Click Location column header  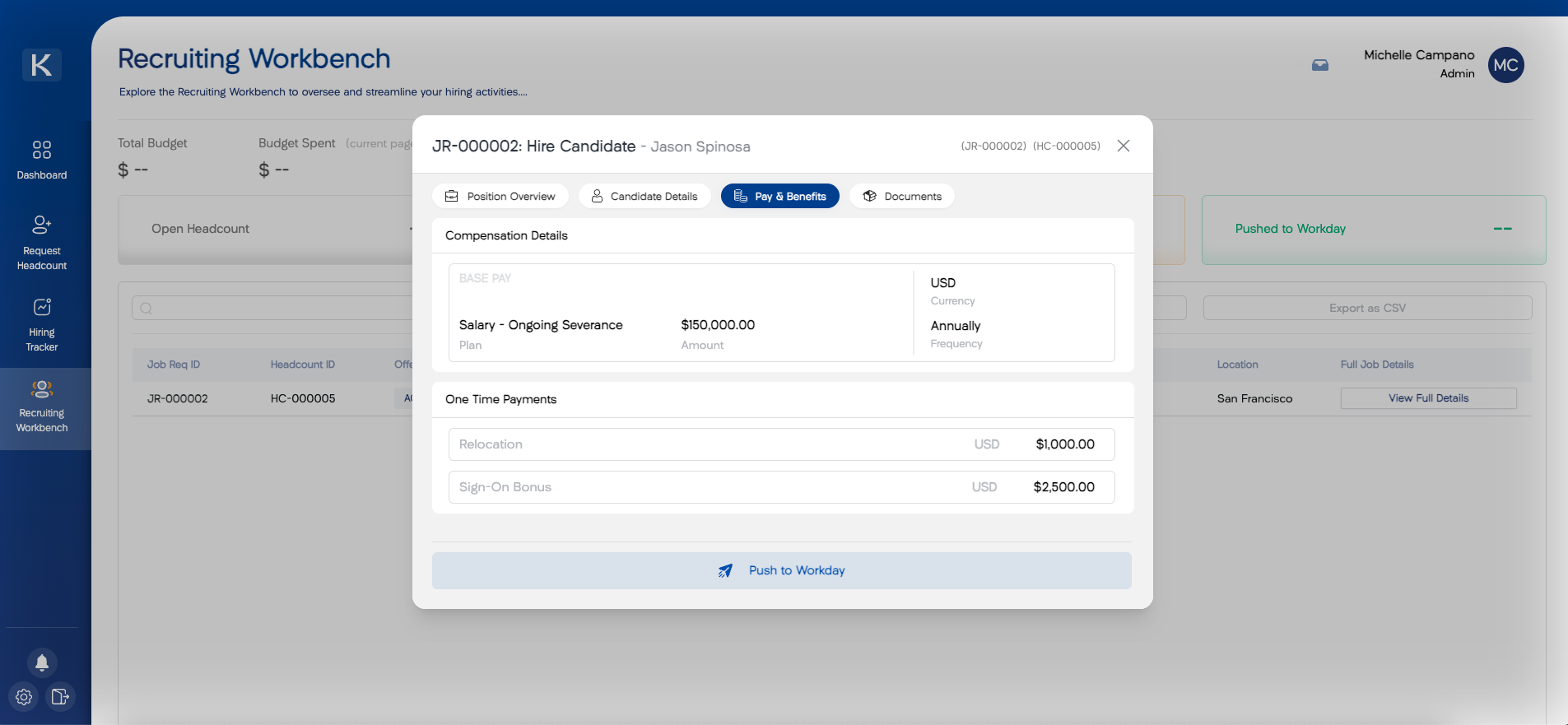1238,365
